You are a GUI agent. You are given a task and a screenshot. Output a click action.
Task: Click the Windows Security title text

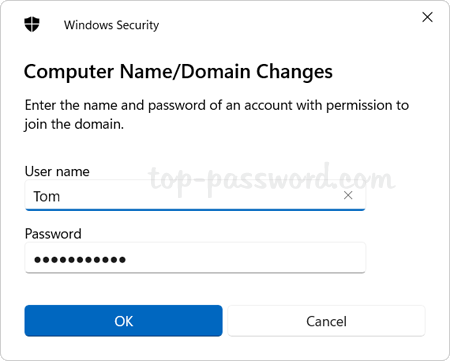coord(111,25)
